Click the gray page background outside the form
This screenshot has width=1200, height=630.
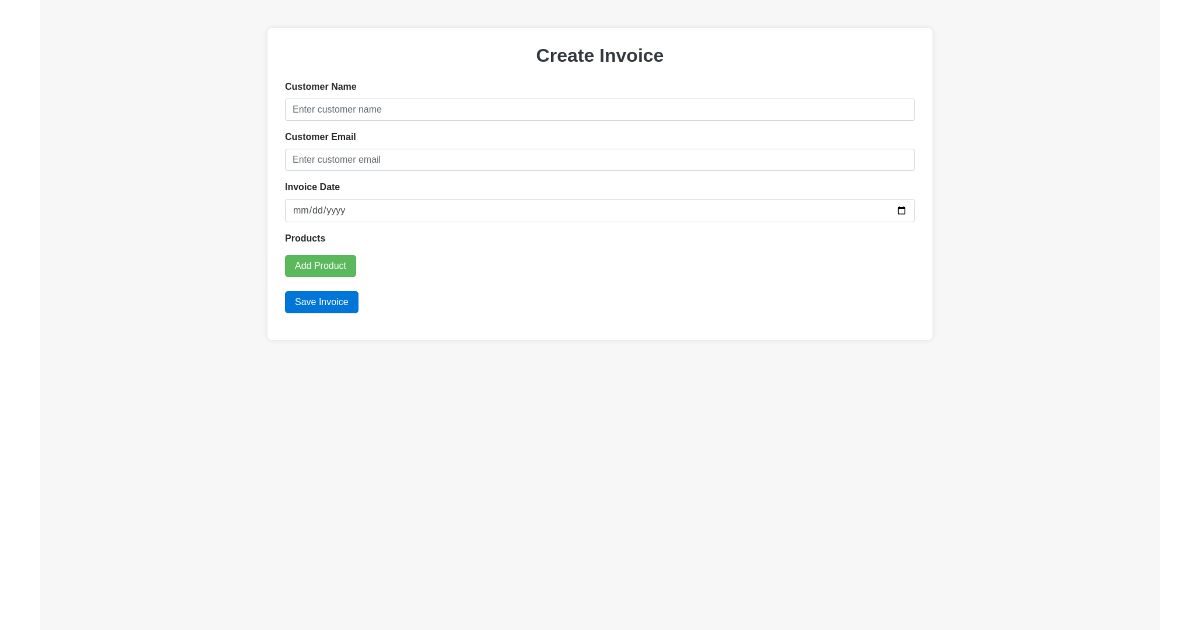click(x=600, y=480)
